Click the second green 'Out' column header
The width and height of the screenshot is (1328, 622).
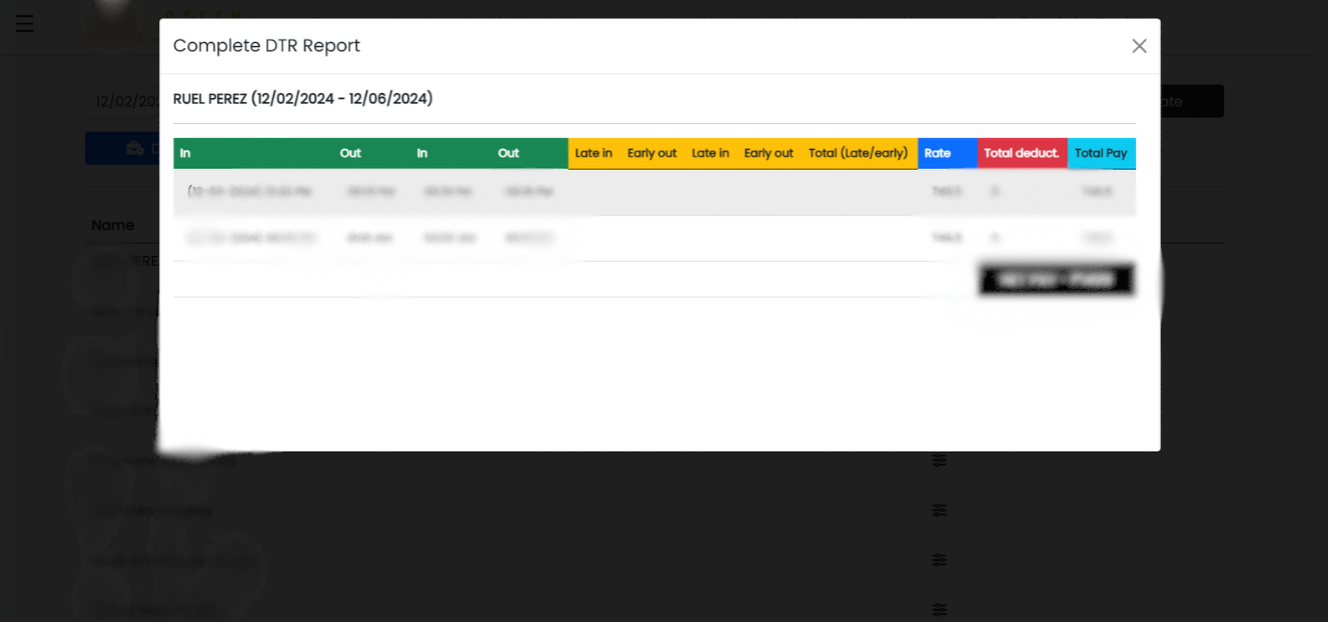(508, 153)
